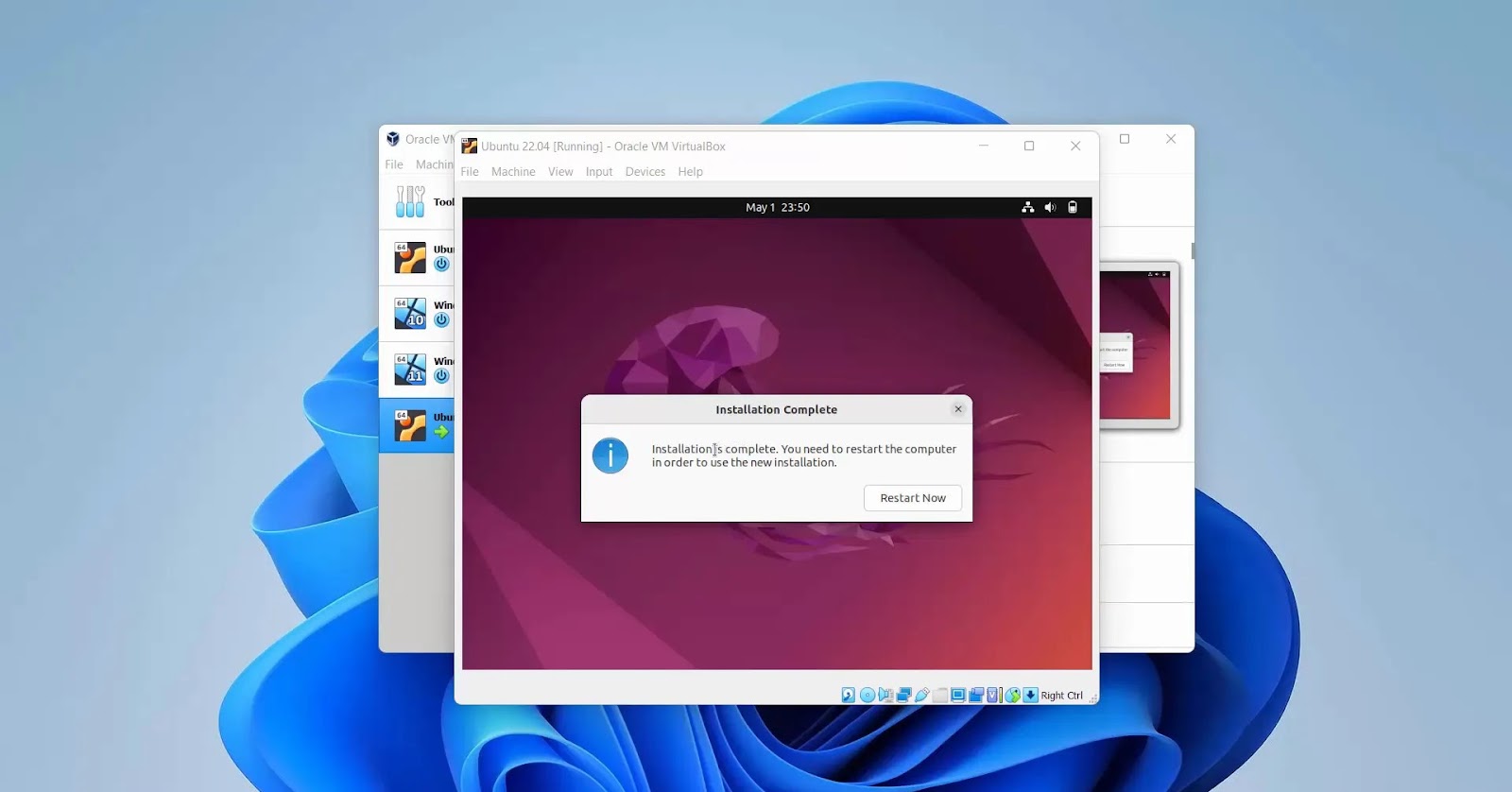Image resolution: width=1512 pixels, height=792 pixels.
Task: Click the Ubuntu volume speaker icon
Action: coord(1050,207)
